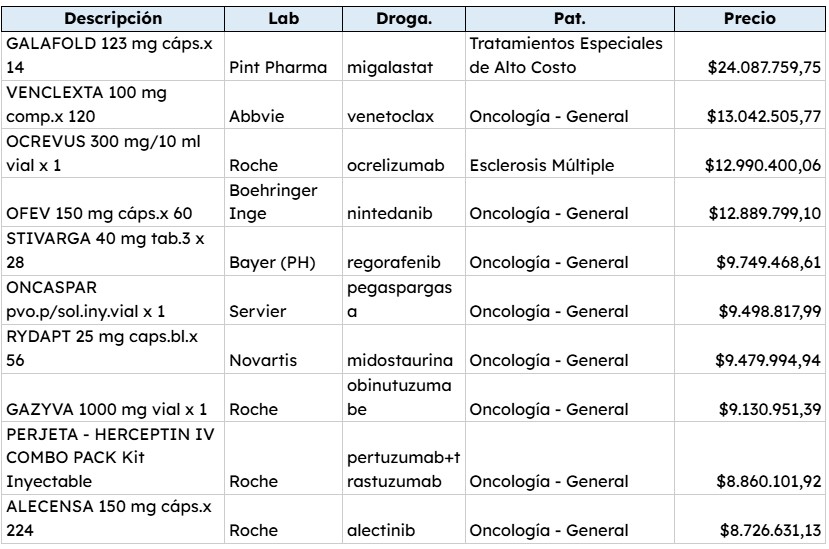This screenshot has height=549, width=829.
Task: Click the Bayer (PH) lab cell
Action: pos(267,262)
